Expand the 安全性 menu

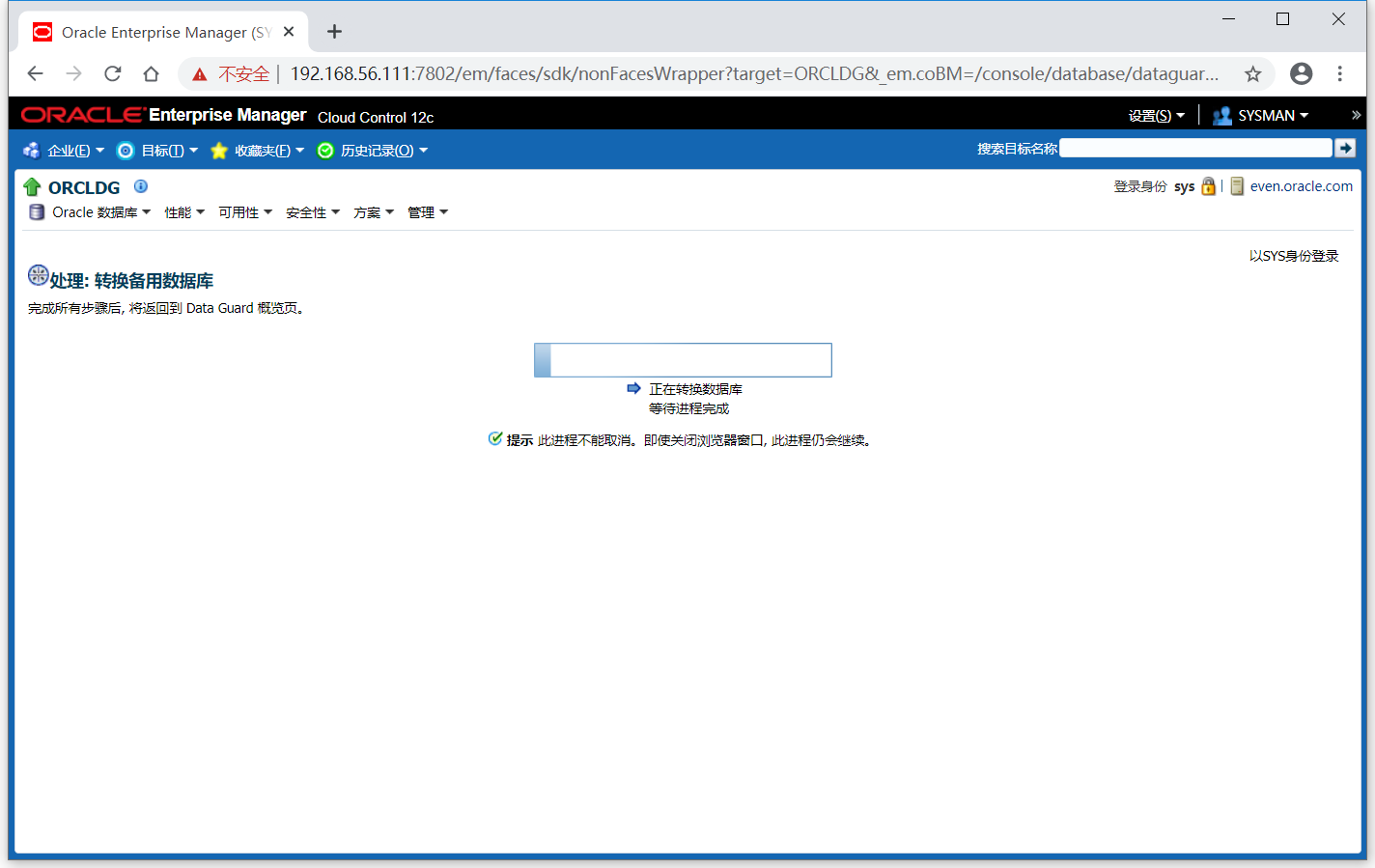(312, 212)
